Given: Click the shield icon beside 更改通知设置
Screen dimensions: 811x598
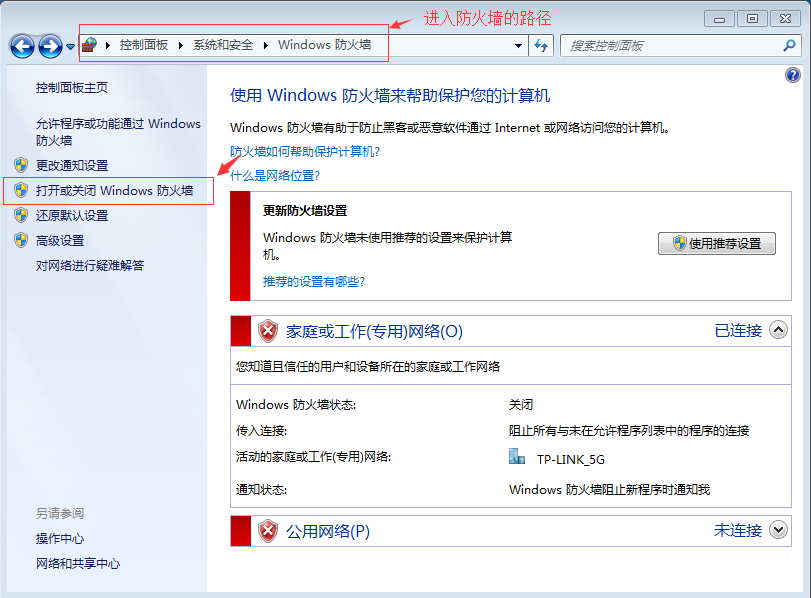Looking at the screenshot, I should pyautogui.click(x=21, y=165).
